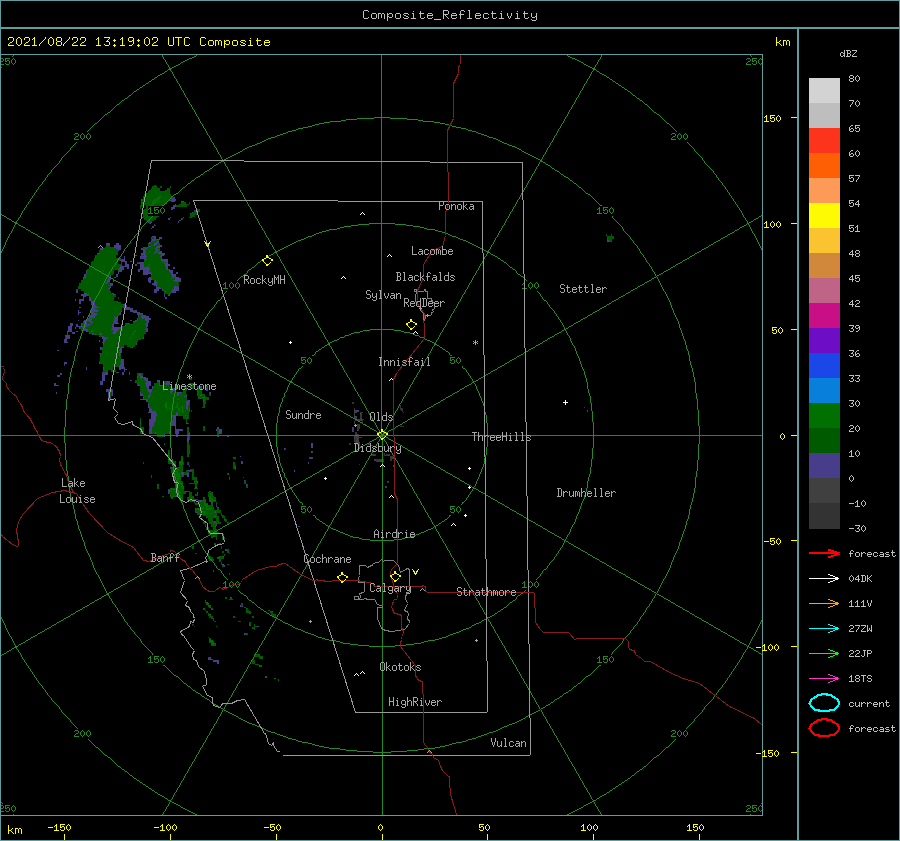Click the Drumheller city label

coord(586,493)
